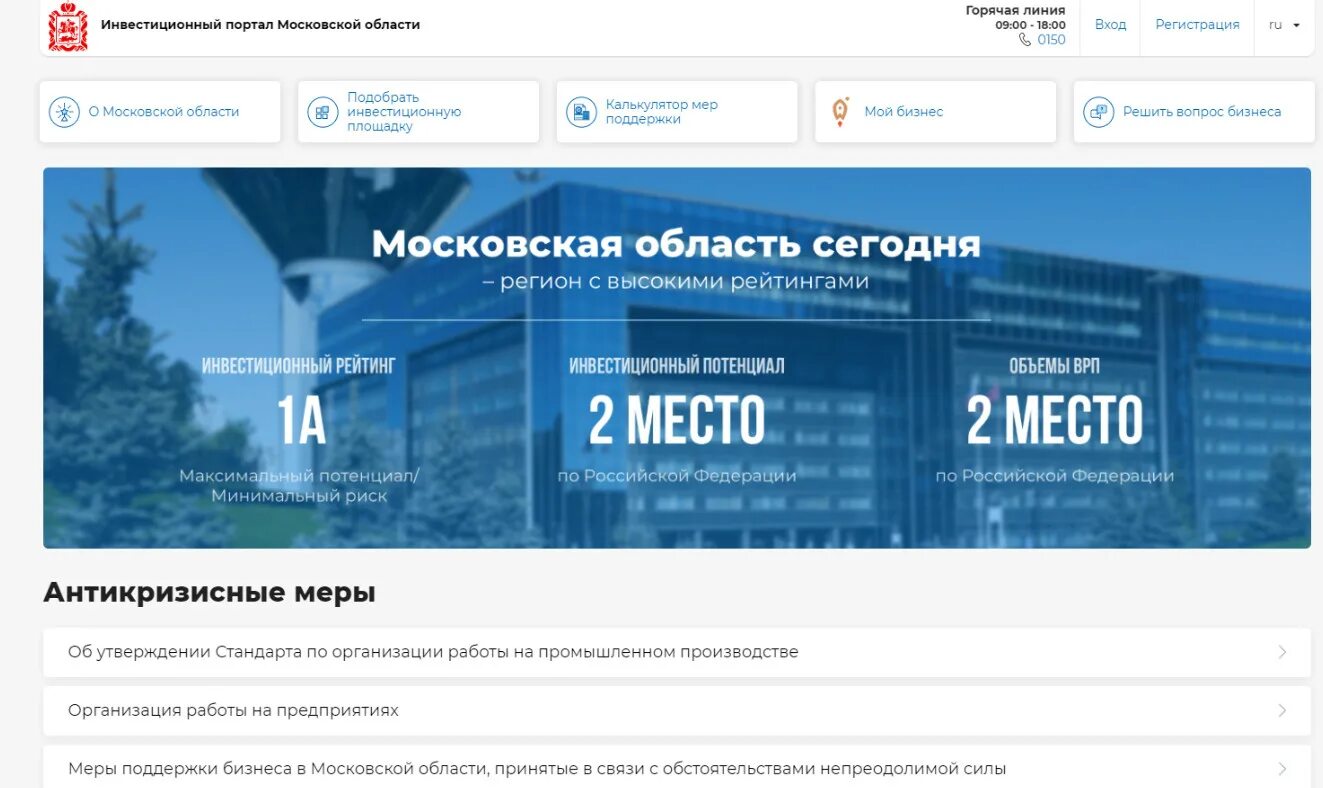Open Подобрать инвестиционную площадку menu card

[x=418, y=112]
